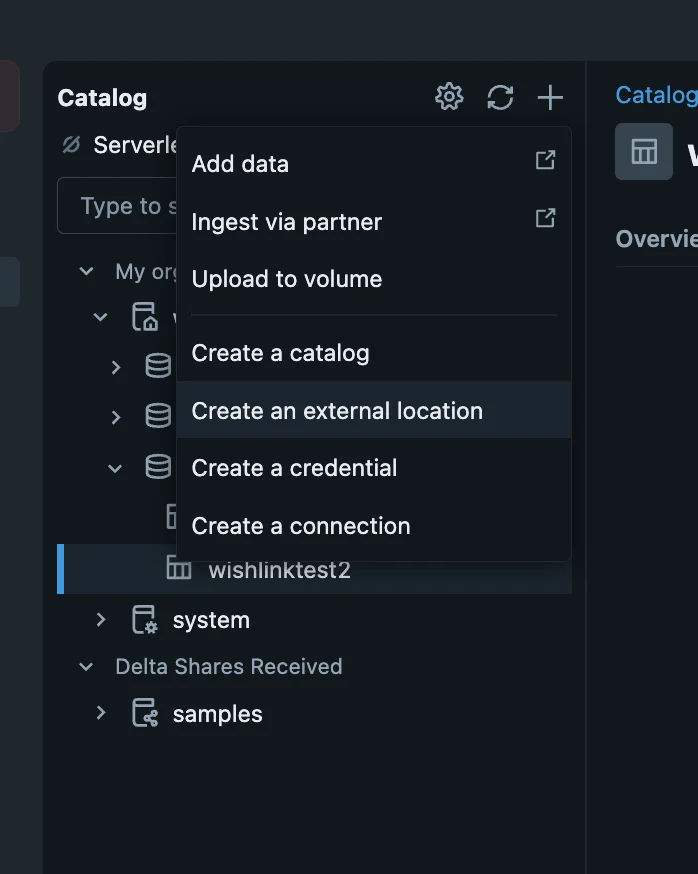
Task: Select the wishlinktest2 table in tree
Action: coord(279,570)
